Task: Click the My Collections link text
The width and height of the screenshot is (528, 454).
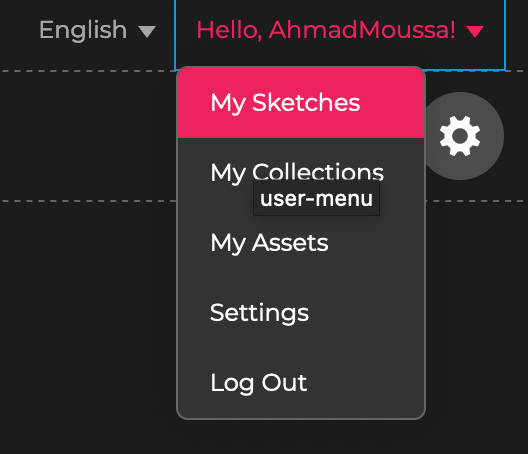Action: pyautogui.click(x=297, y=173)
